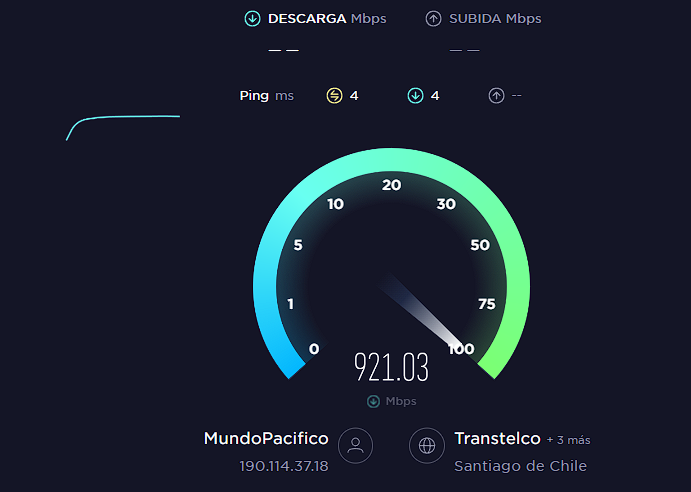
Task: Click the IP address 190.114.37.18
Action: [x=284, y=466]
